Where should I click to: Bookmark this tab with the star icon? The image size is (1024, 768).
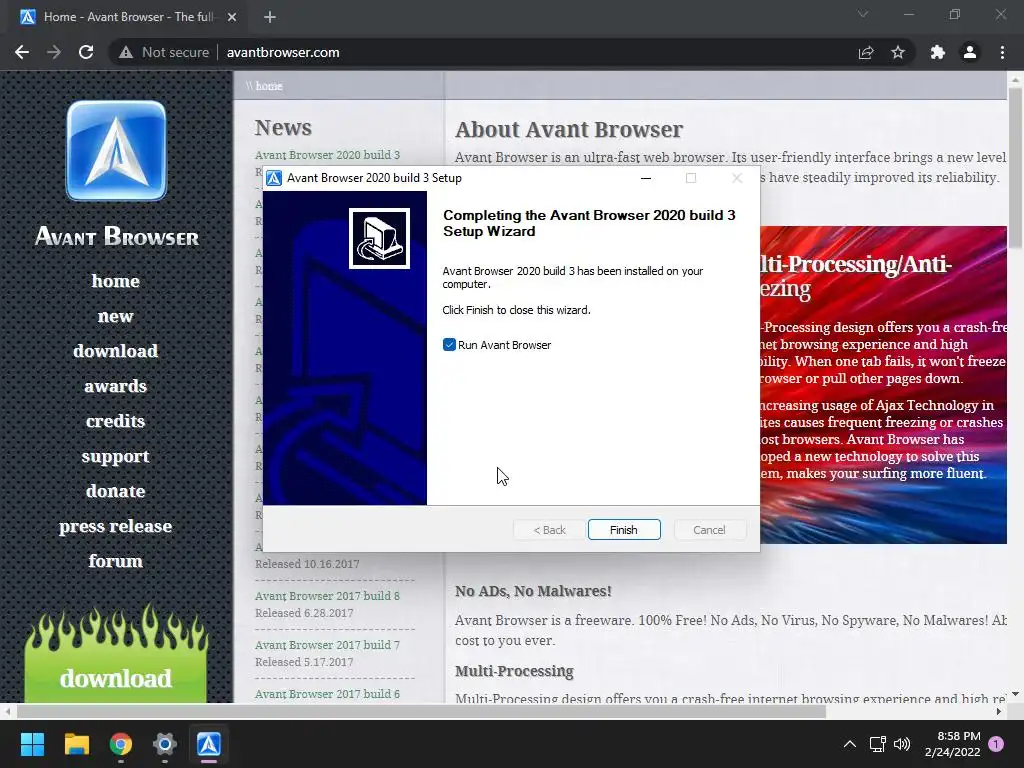pos(898,52)
